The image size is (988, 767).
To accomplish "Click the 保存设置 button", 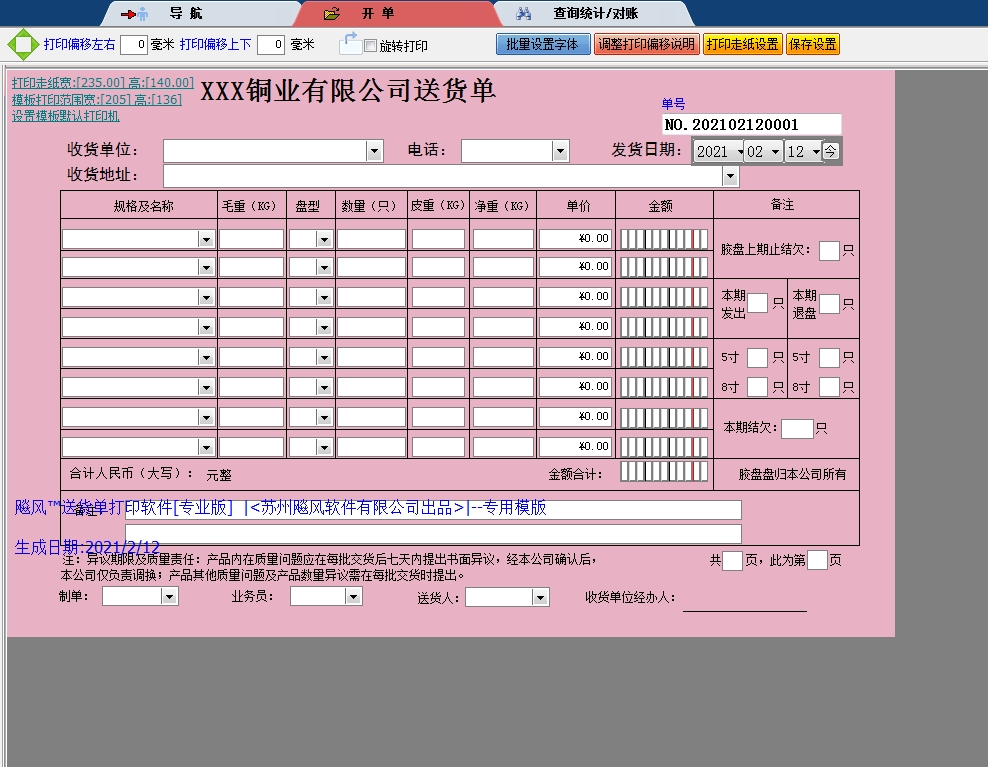I will (x=813, y=44).
